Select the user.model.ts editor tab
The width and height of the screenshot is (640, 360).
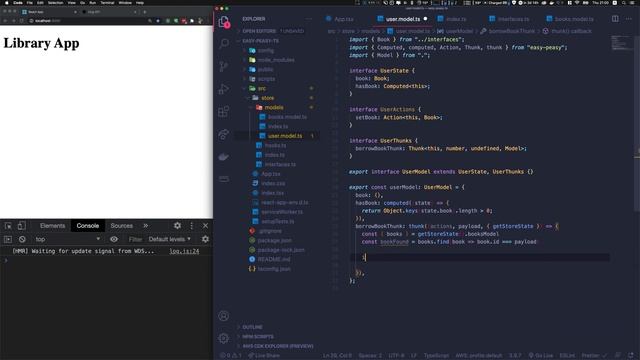pos(402,19)
